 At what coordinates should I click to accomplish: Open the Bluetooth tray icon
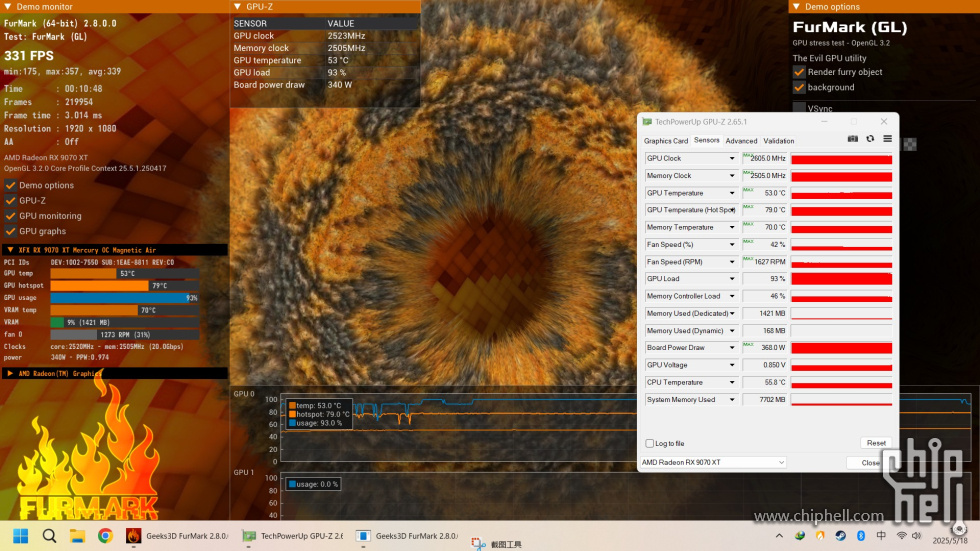pos(861,536)
